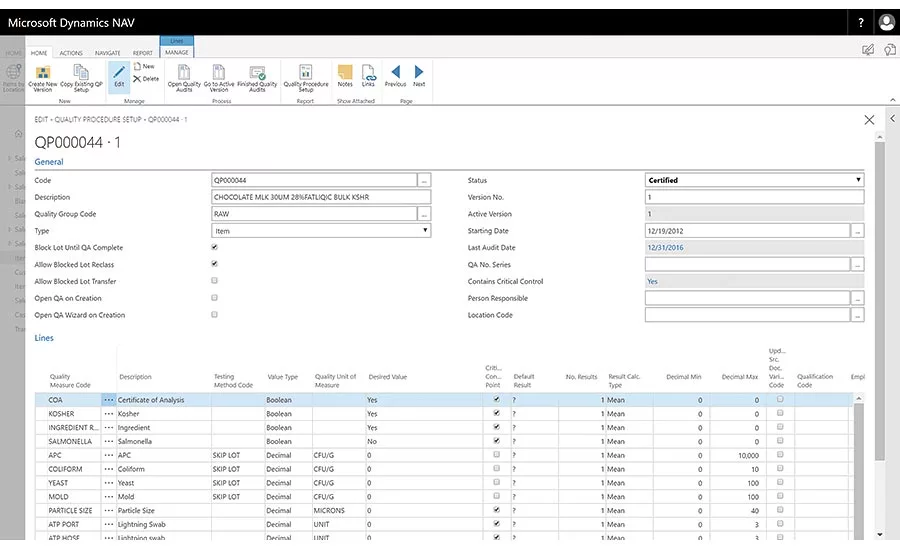Open the user account avatar
The height and width of the screenshot is (550, 900).
887,22
